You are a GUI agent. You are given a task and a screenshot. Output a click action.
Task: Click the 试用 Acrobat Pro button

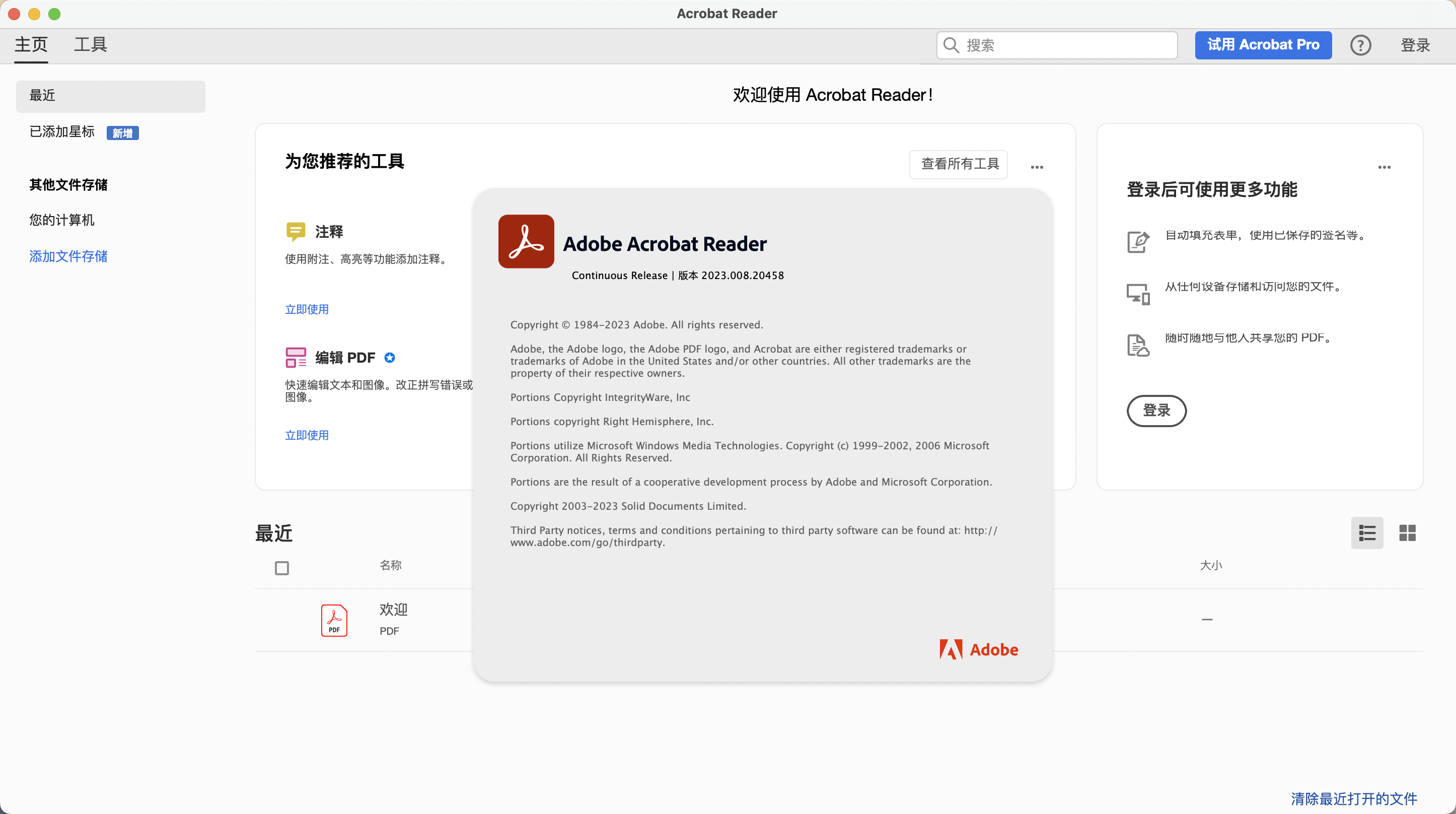click(x=1263, y=45)
